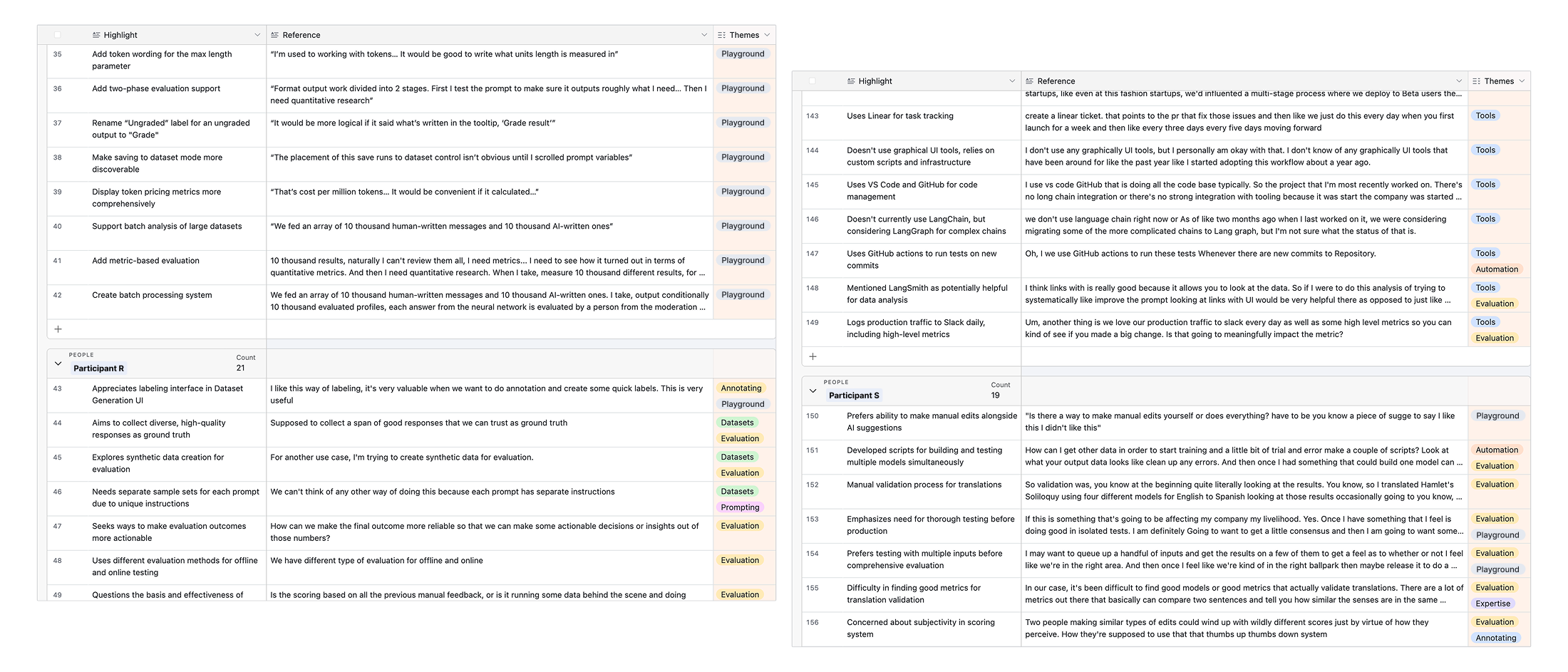
Task: Open the Reference column dropdown in the right table
Action: pos(1459,81)
